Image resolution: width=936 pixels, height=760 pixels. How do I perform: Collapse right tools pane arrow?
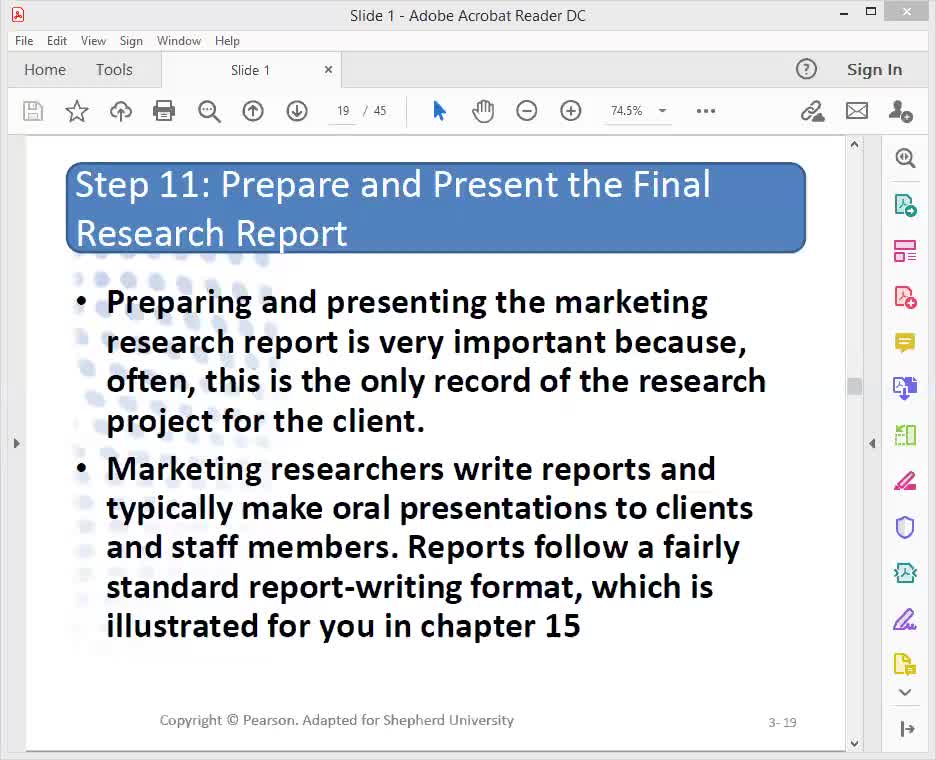(x=872, y=443)
